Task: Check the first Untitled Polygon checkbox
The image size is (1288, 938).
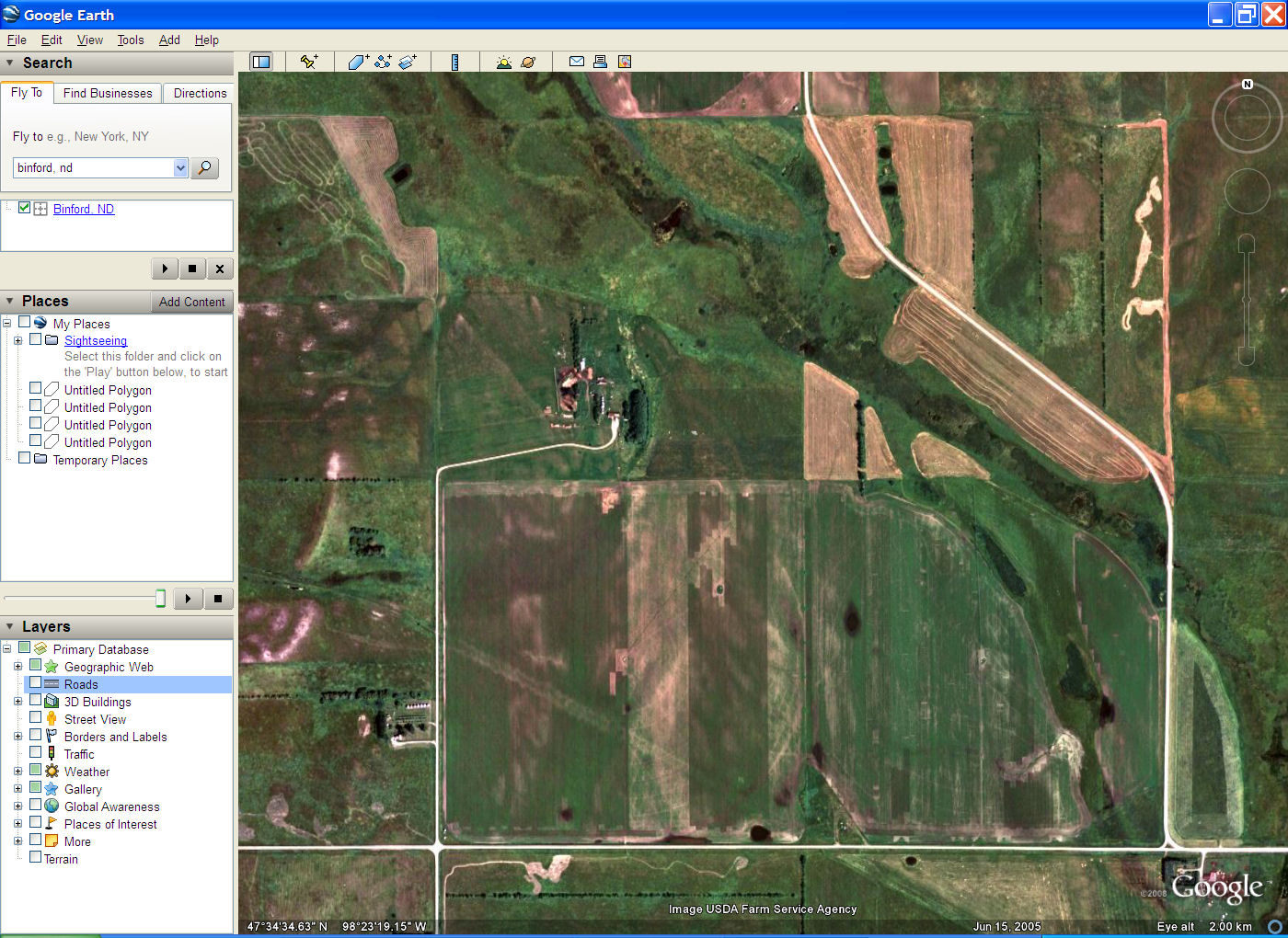Action: coord(36,389)
